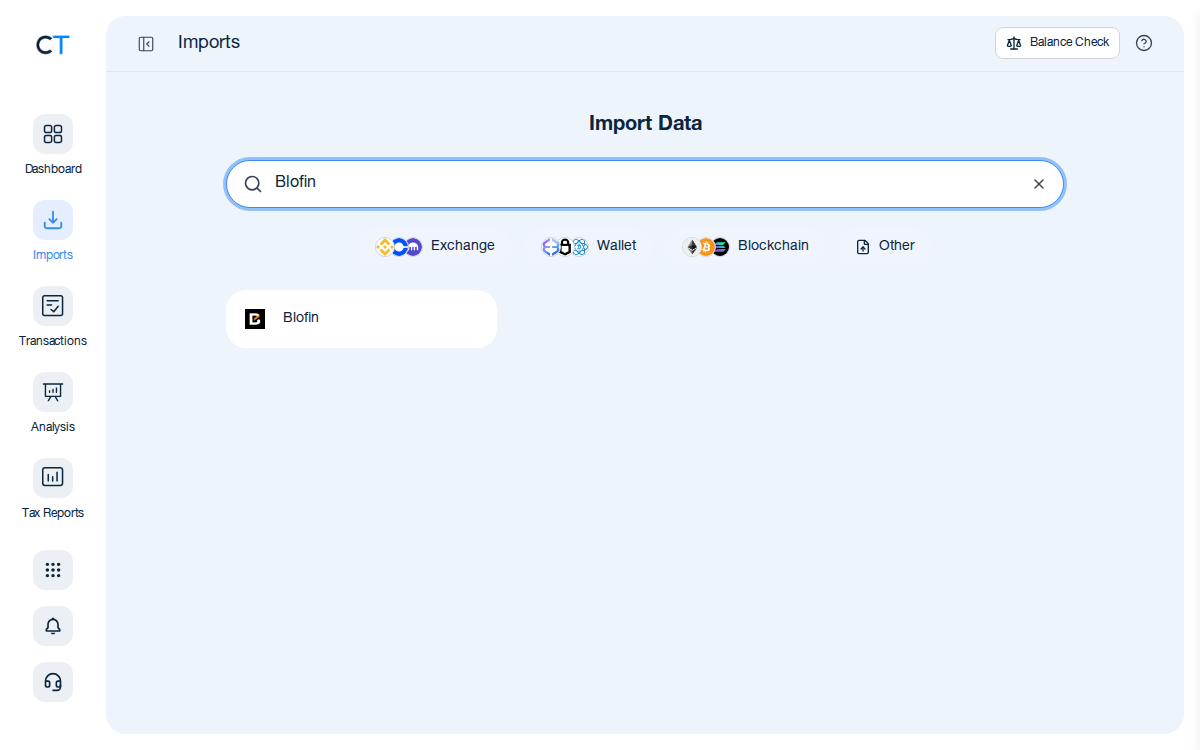The height and width of the screenshot is (750, 1200).
Task: Select the Blofin result card
Action: (361, 319)
